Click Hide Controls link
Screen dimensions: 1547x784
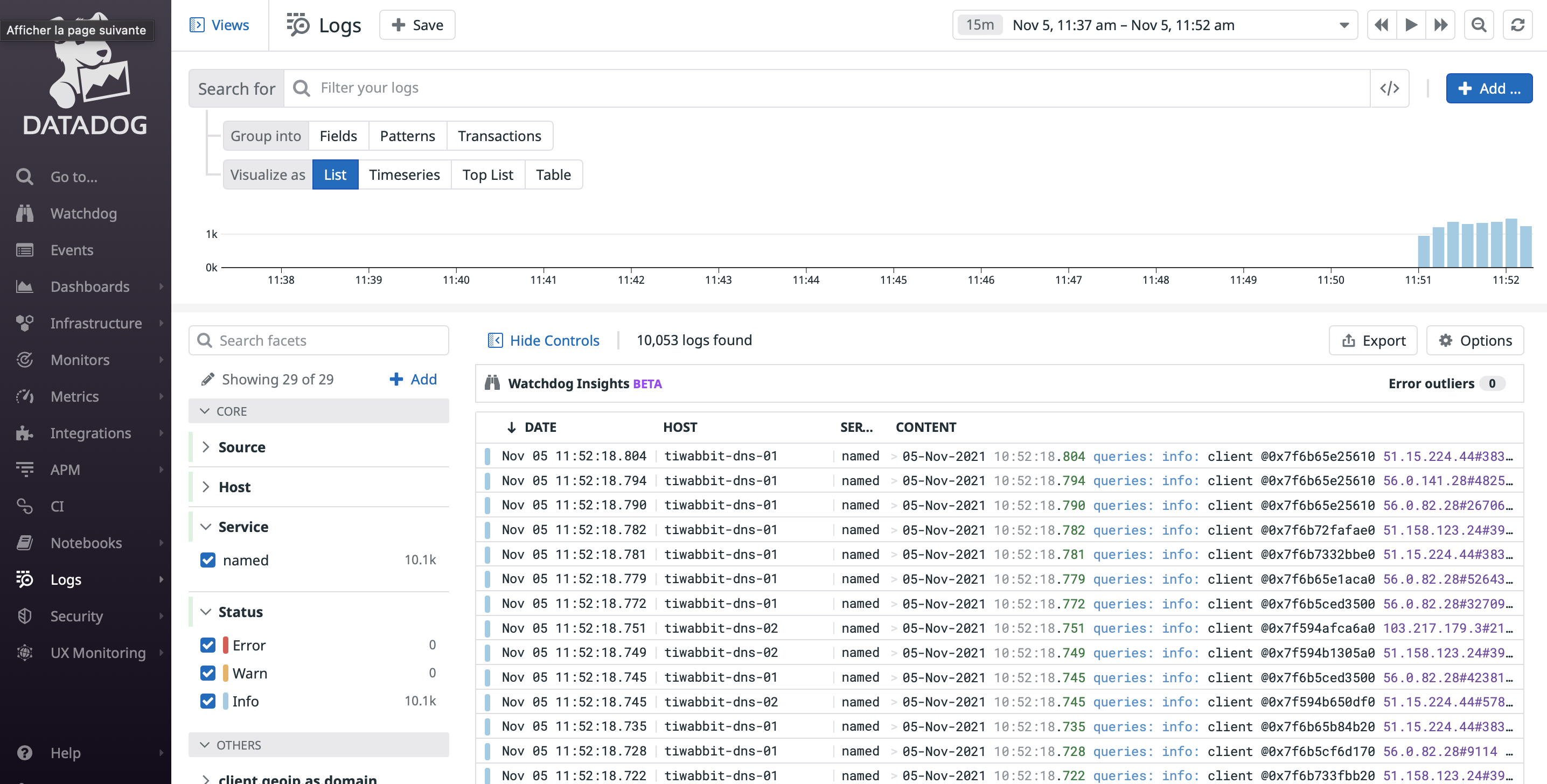[543, 340]
